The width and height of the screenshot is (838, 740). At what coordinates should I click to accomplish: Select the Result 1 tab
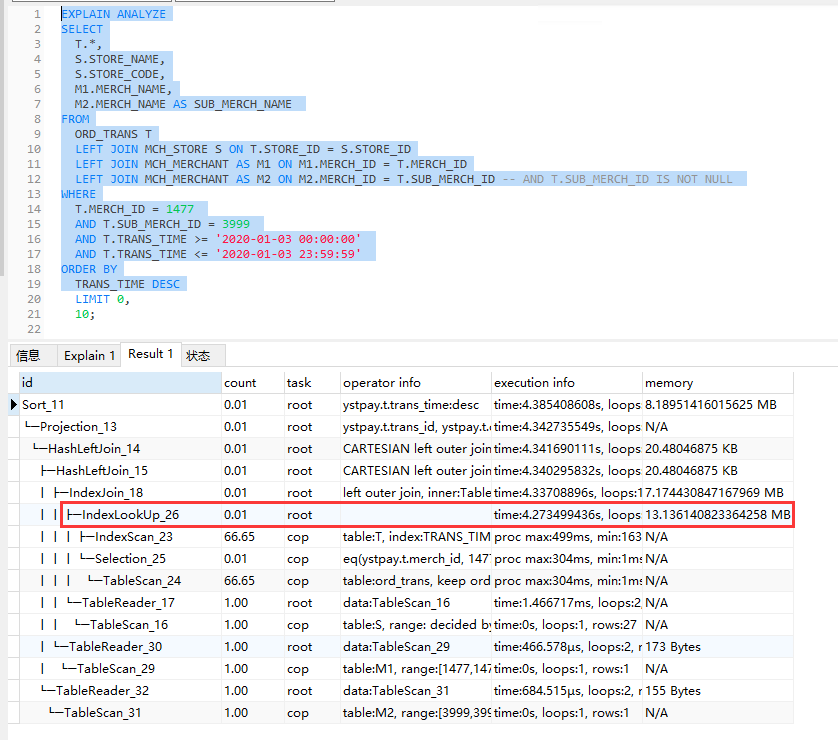tap(151, 354)
